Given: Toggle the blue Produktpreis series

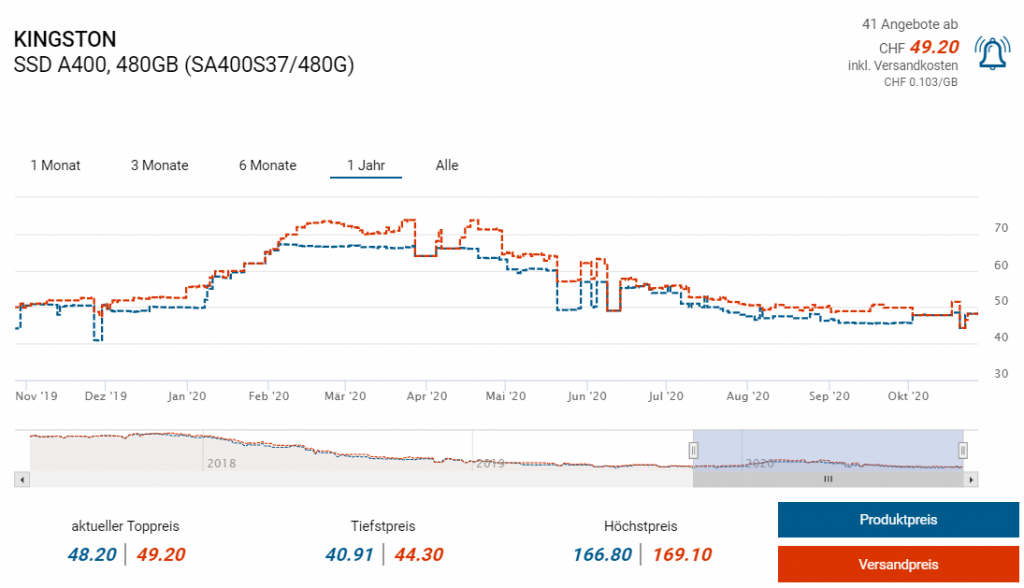Looking at the screenshot, I should pyautogui.click(x=877, y=520).
